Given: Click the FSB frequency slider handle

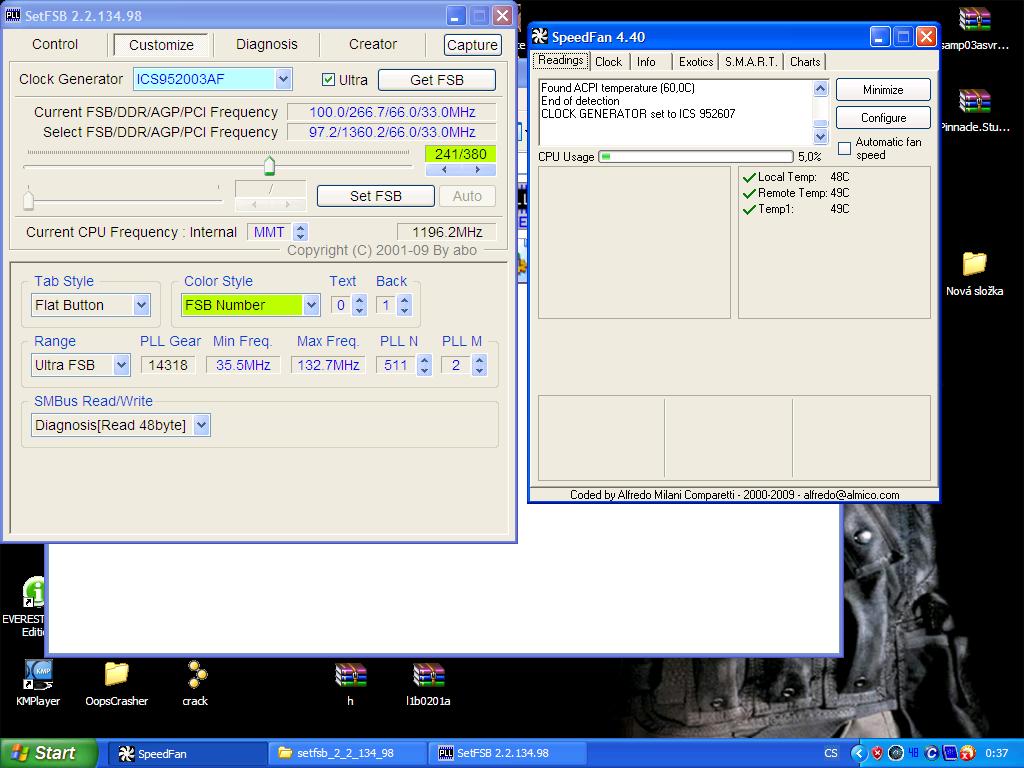Looking at the screenshot, I should (269, 165).
